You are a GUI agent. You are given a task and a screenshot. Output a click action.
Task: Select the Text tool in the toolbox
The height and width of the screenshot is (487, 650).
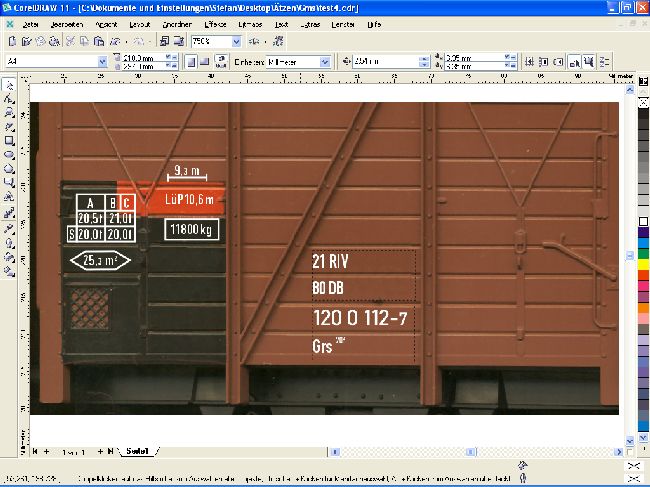9,199
